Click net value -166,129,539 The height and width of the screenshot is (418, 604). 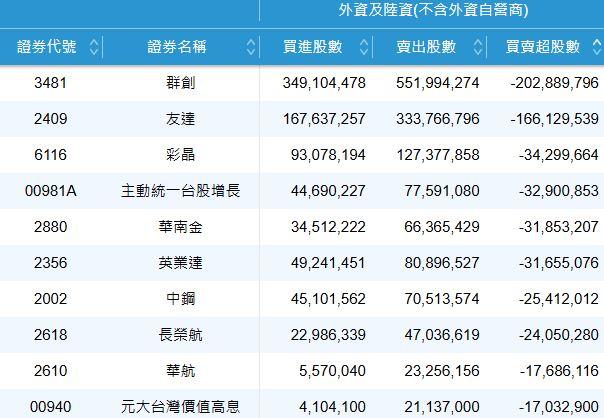point(555,119)
